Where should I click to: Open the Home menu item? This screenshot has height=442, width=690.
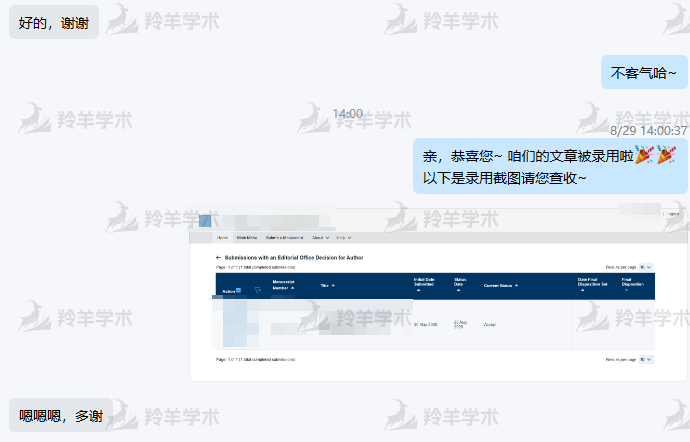(222, 238)
